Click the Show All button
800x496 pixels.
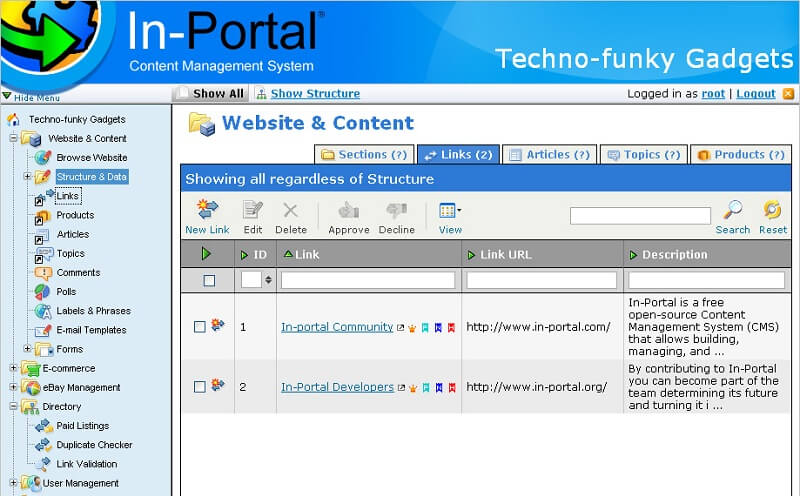point(210,94)
